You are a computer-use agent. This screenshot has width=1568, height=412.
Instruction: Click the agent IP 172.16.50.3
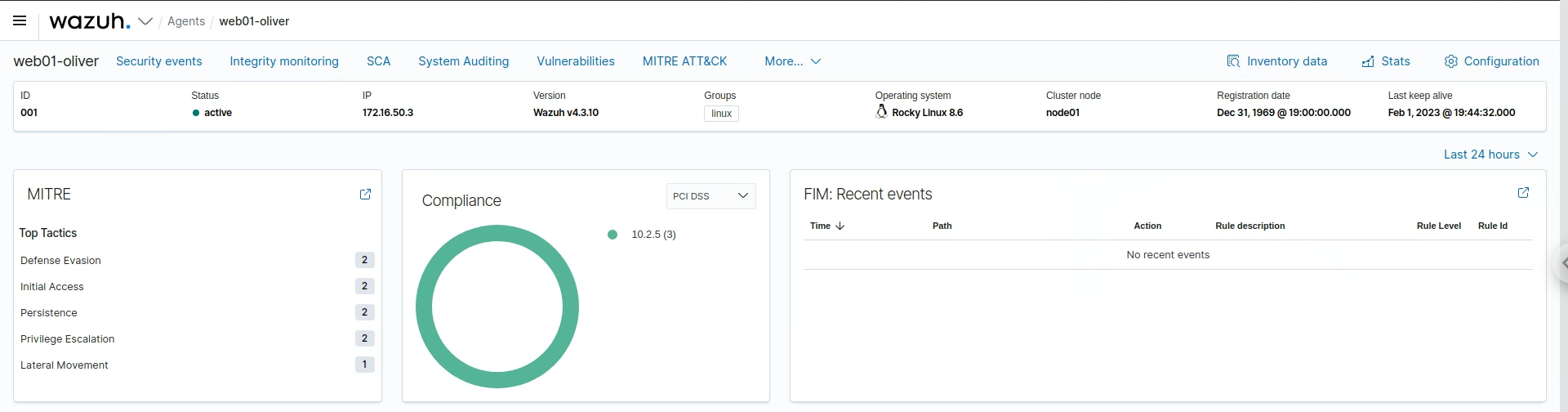point(388,113)
